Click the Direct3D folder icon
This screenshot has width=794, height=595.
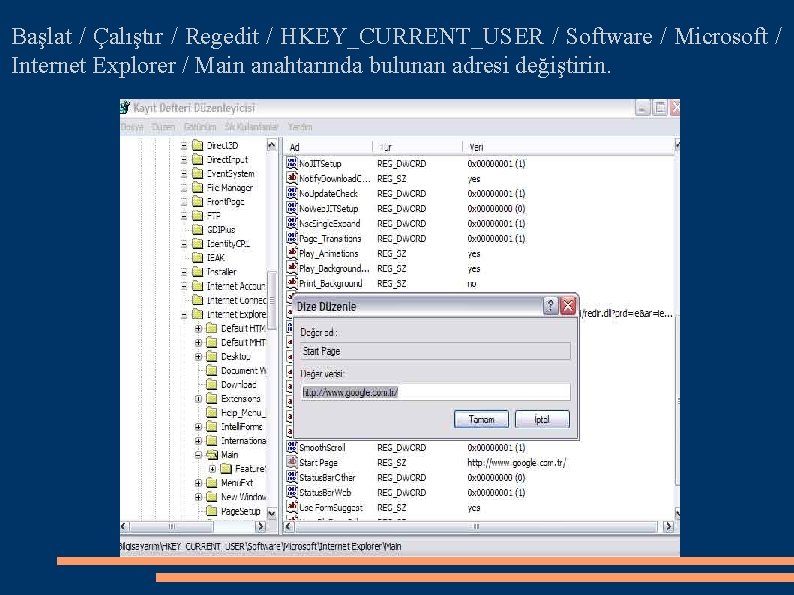197,145
